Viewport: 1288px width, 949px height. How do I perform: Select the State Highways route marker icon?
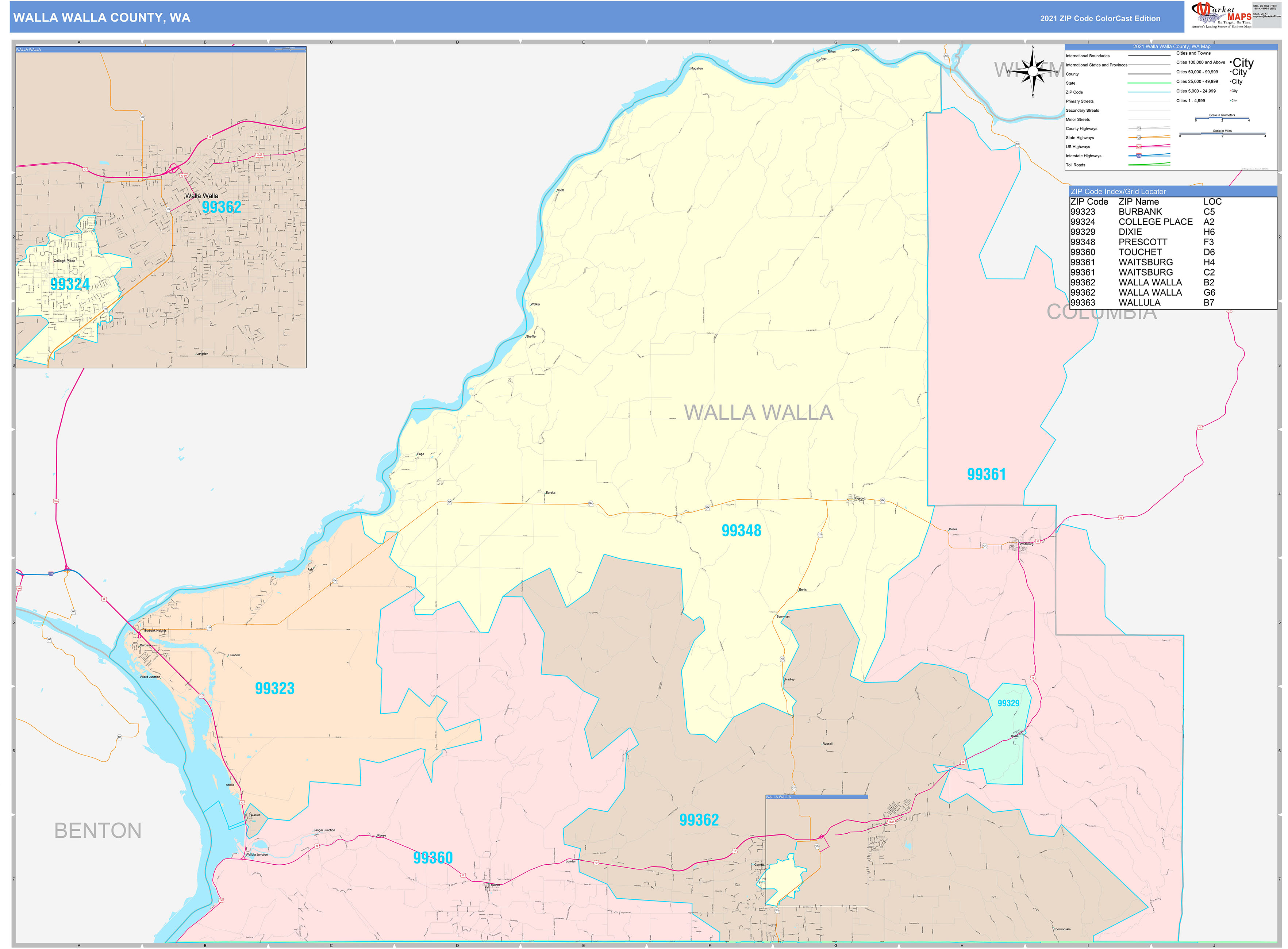(1139, 138)
